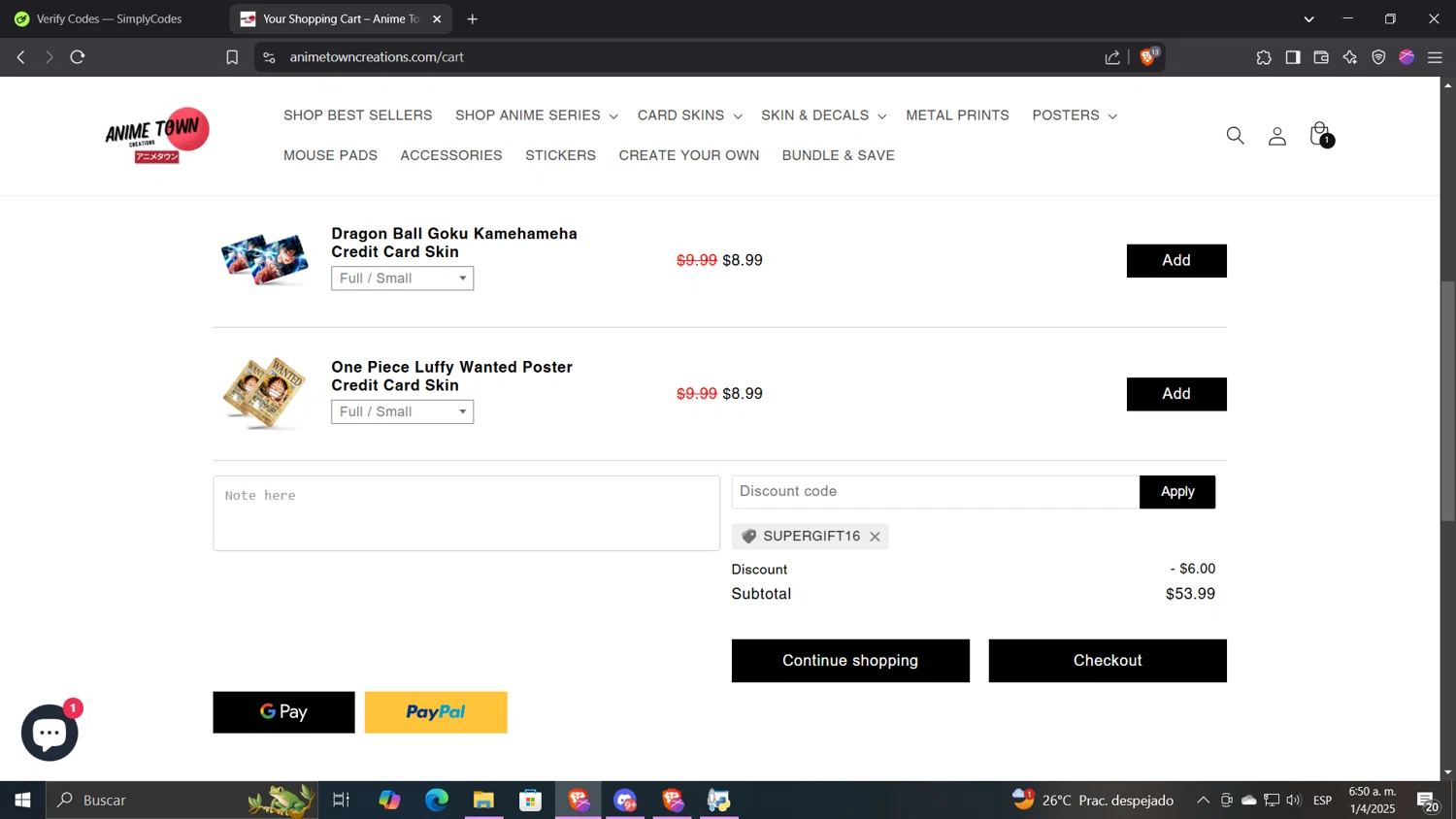This screenshot has width=1456, height=819.
Task: Open One Piece Luffy Wanted Poster product link
Action: [452, 376]
